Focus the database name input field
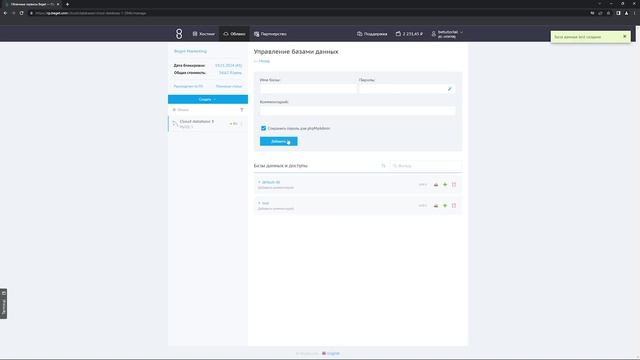The image size is (640, 360). point(308,89)
